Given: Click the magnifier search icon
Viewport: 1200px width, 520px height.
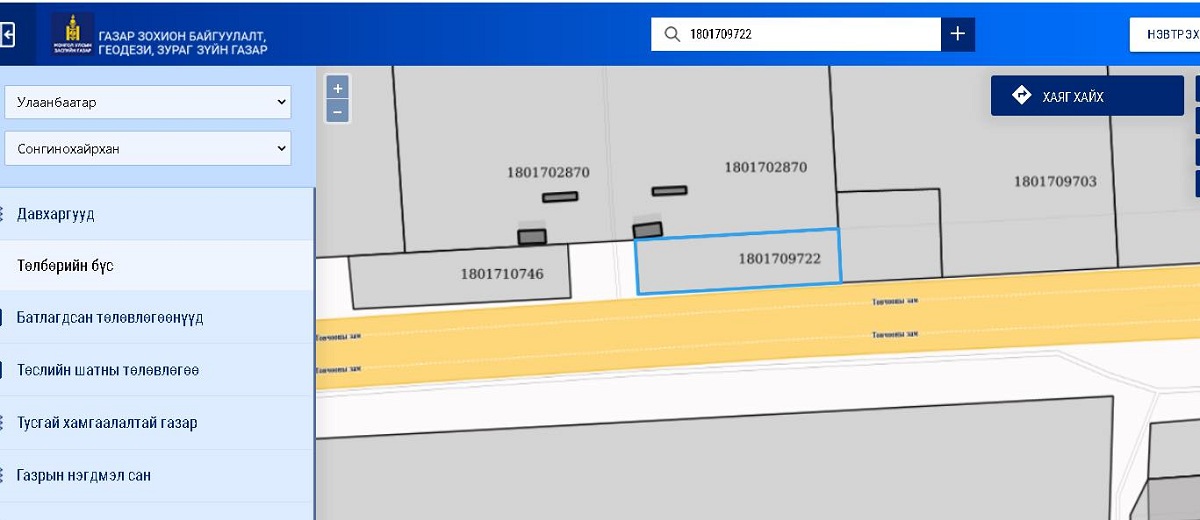Looking at the screenshot, I should (672, 34).
